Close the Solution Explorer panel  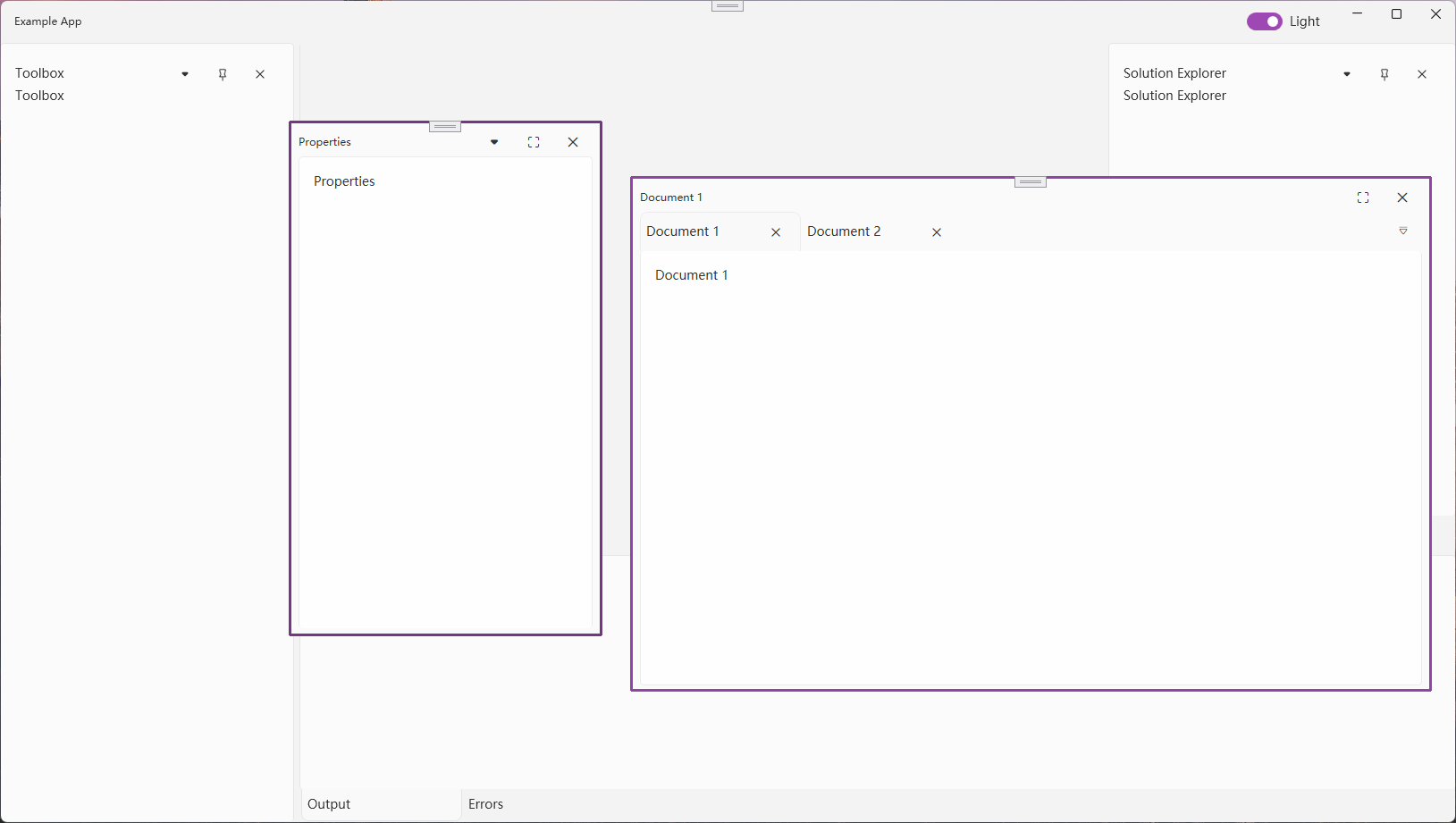(x=1422, y=74)
